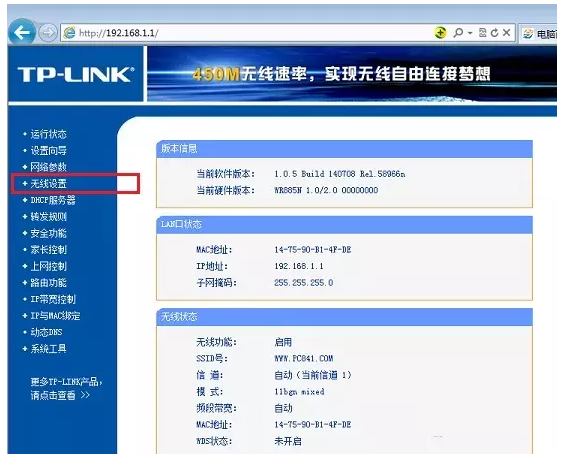566x471 pixels.
Task: Click the SSID value WWW.PC841.COM
Action: (x=304, y=358)
